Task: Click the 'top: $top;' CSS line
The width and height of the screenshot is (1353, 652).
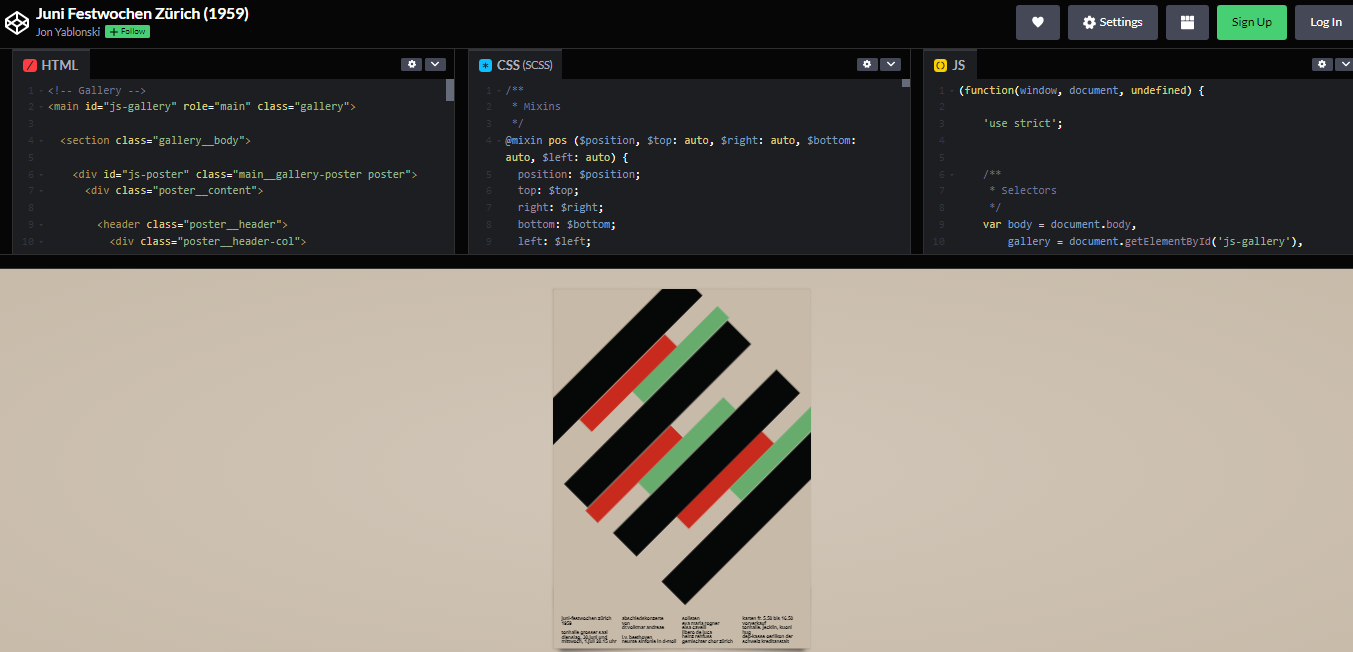Action: point(548,191)
